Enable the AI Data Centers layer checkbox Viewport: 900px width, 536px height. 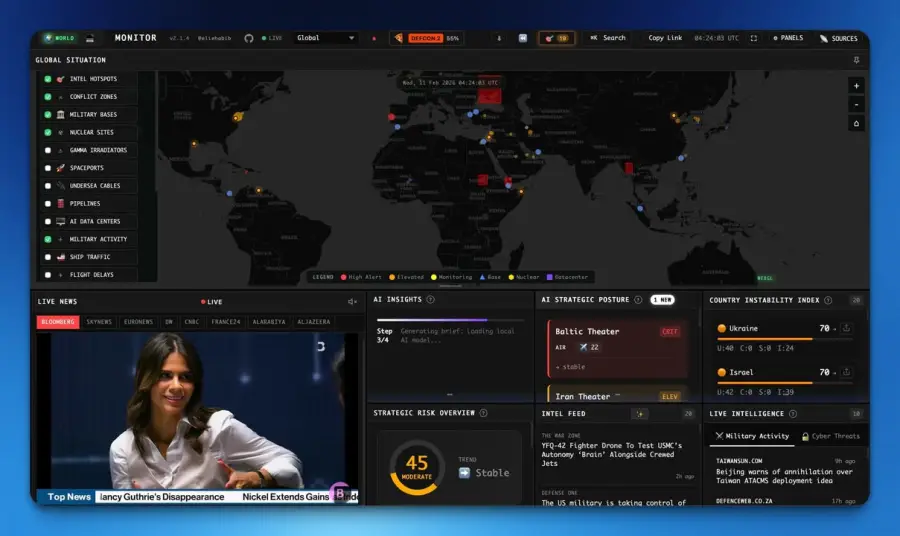[48, 222]
